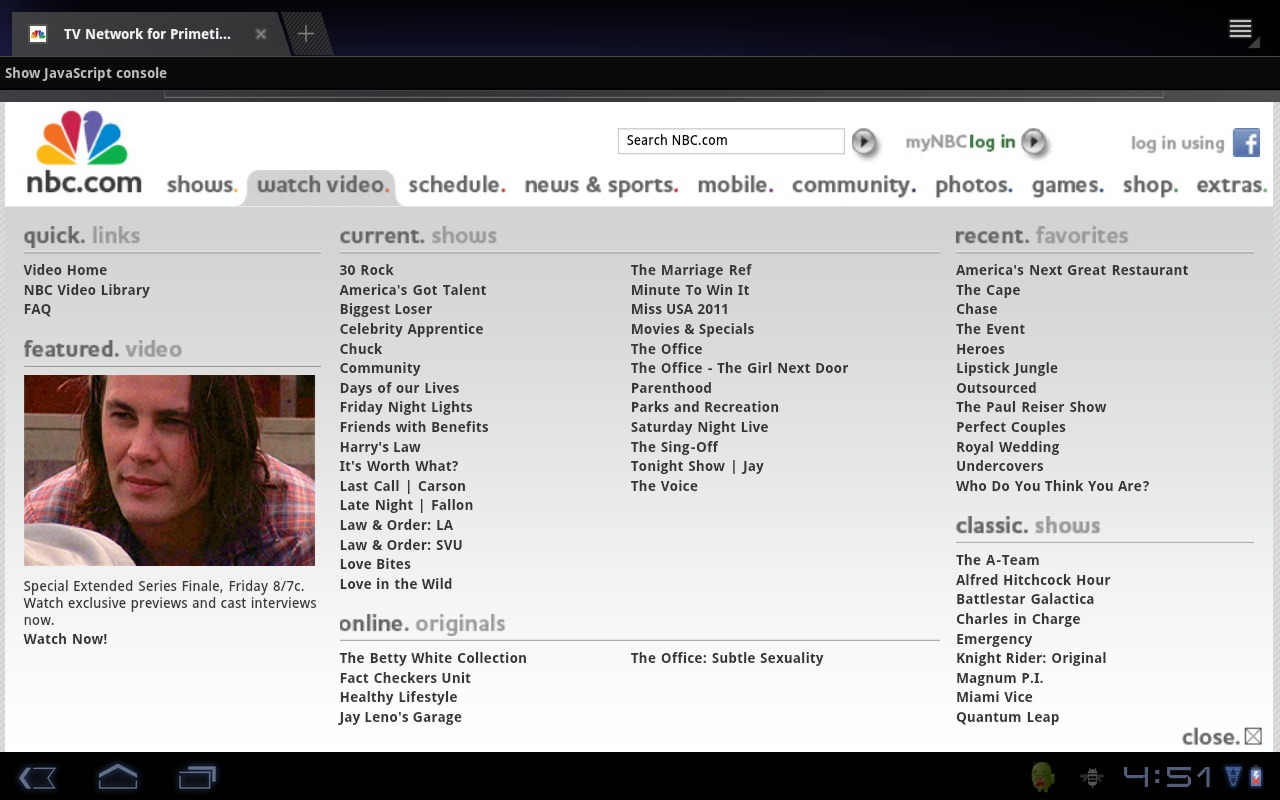Open Miami Vice link

click(x=994, y=697)
